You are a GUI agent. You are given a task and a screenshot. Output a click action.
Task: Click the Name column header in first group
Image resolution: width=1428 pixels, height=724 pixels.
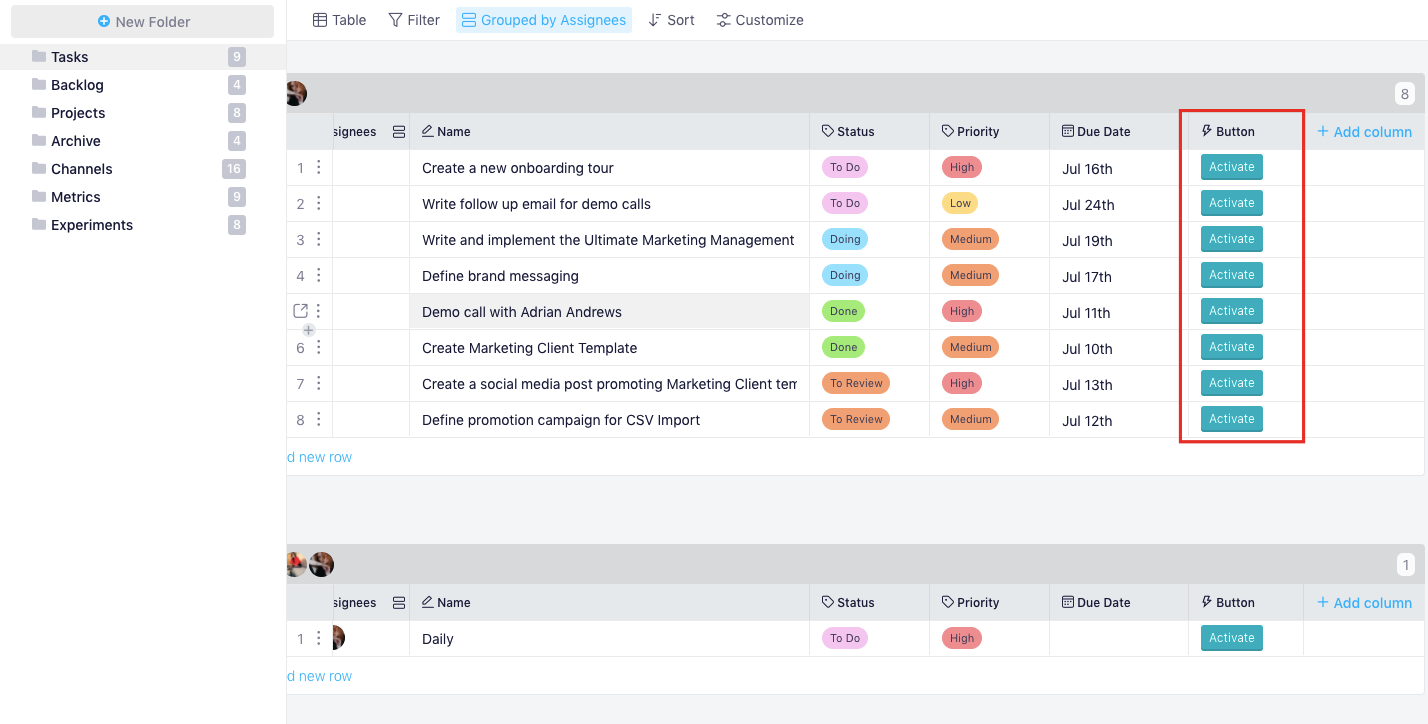click(x=609, y=131)
